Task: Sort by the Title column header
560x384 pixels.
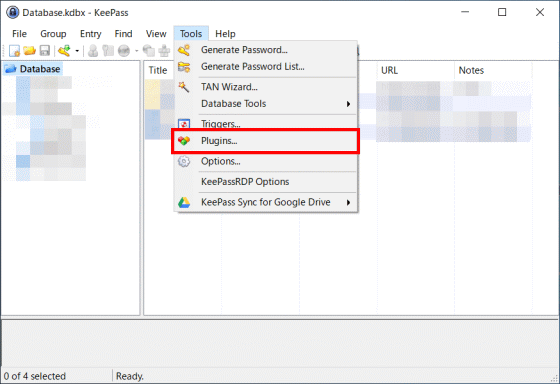Action: (x=159, y=70)
